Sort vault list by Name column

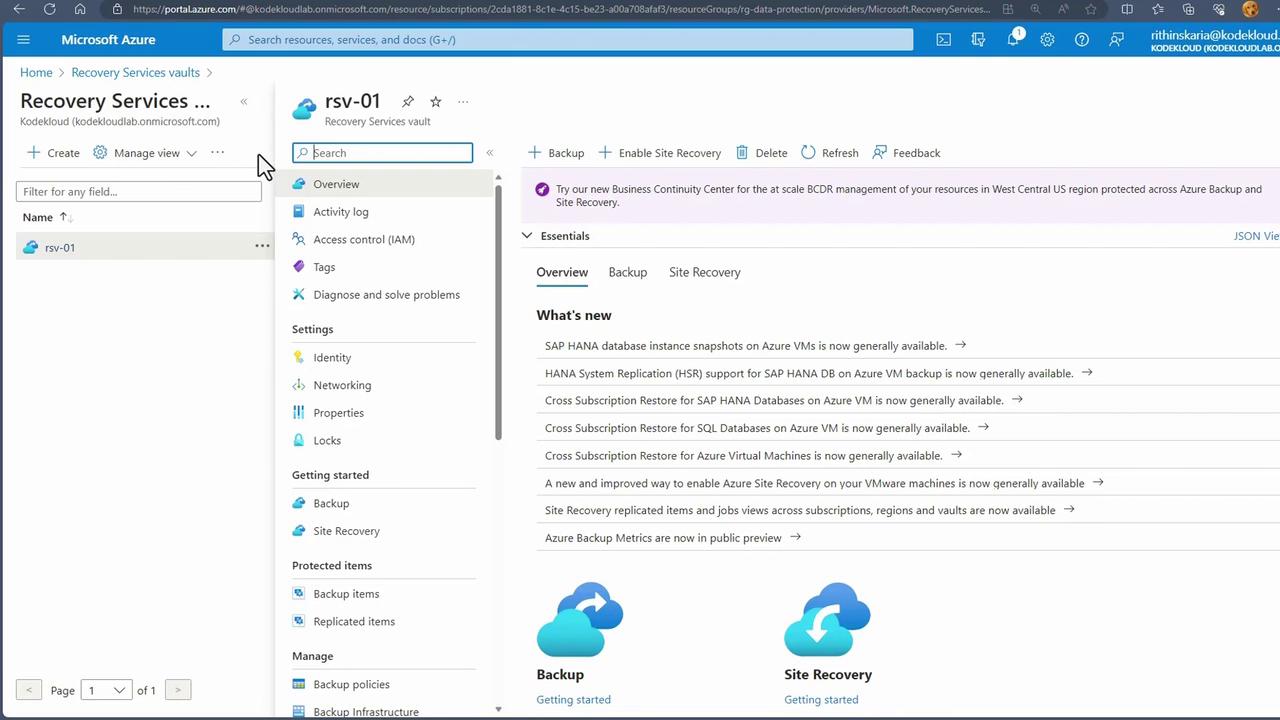48,217
